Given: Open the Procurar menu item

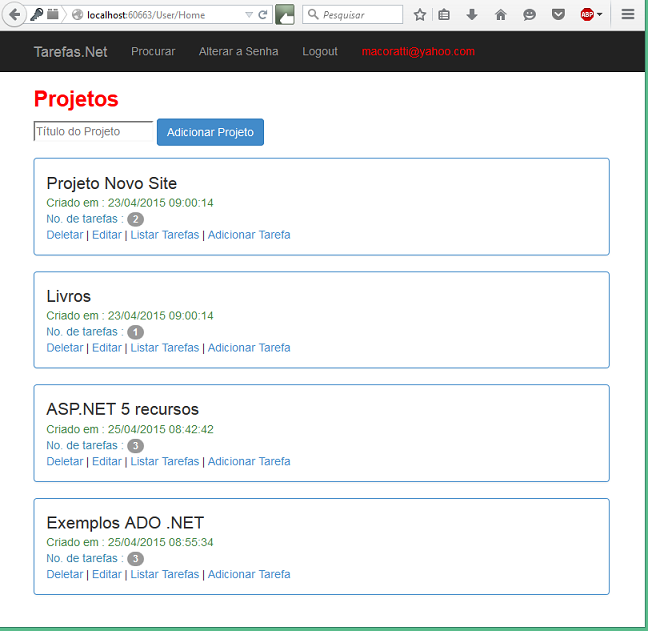Looking at the screenshot, I should coord(153,51).
